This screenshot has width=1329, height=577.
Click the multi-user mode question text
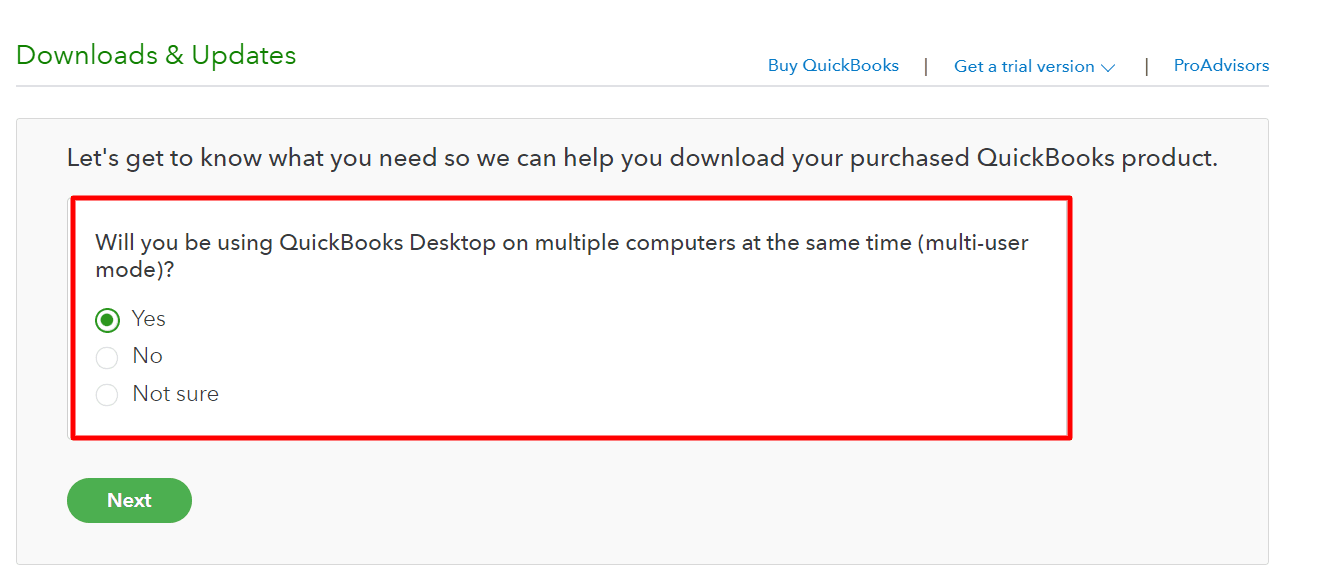point(561,256)
